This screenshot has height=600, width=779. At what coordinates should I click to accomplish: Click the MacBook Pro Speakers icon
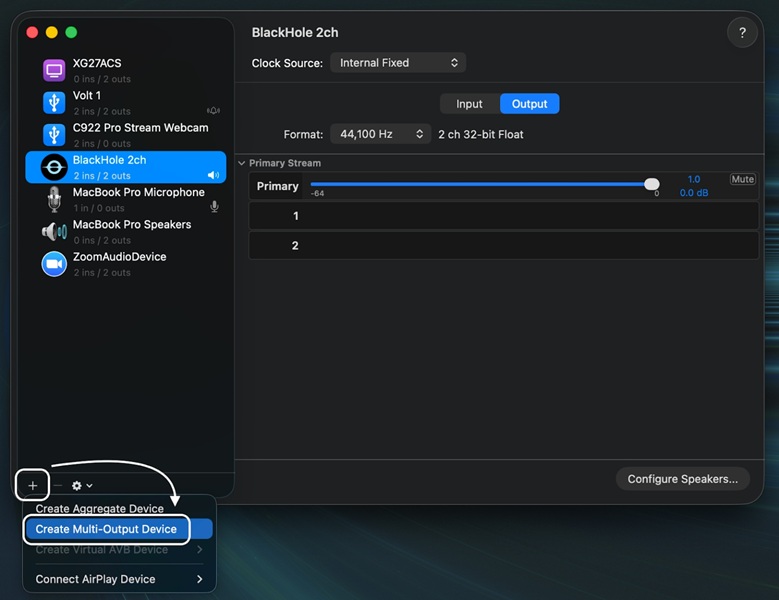click(54, 231)
